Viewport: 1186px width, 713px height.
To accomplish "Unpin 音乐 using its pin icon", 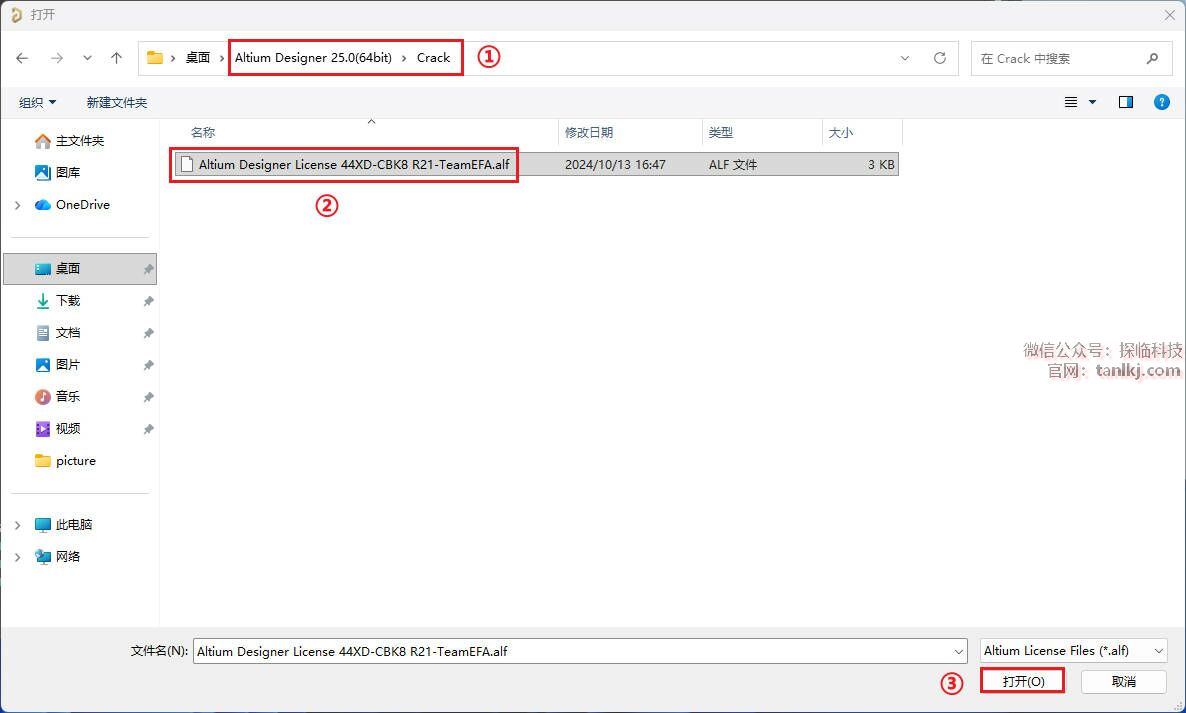I will point(148,397).
